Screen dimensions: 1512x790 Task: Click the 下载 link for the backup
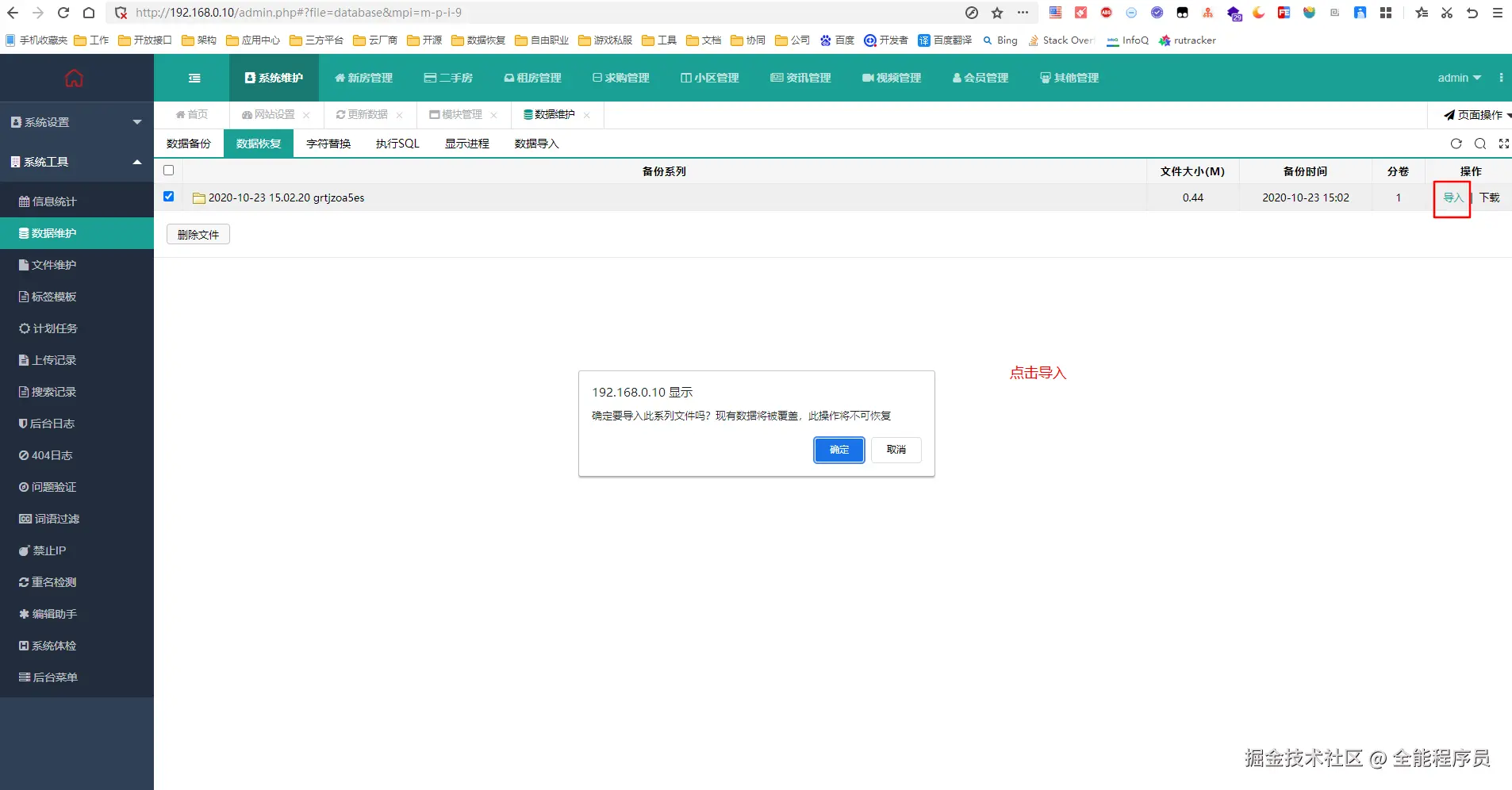1490,197
